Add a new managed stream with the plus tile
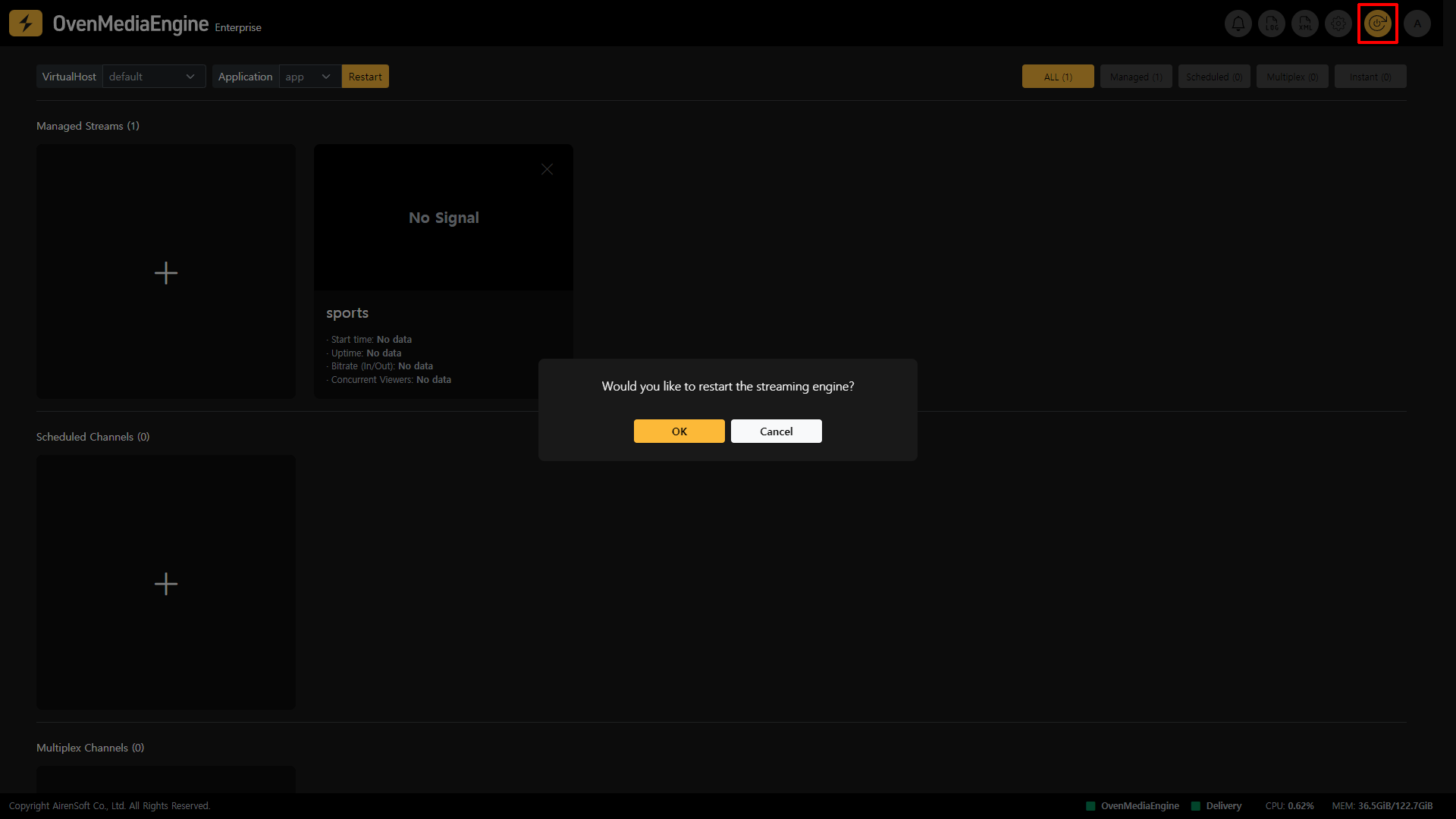 point(166,272)
